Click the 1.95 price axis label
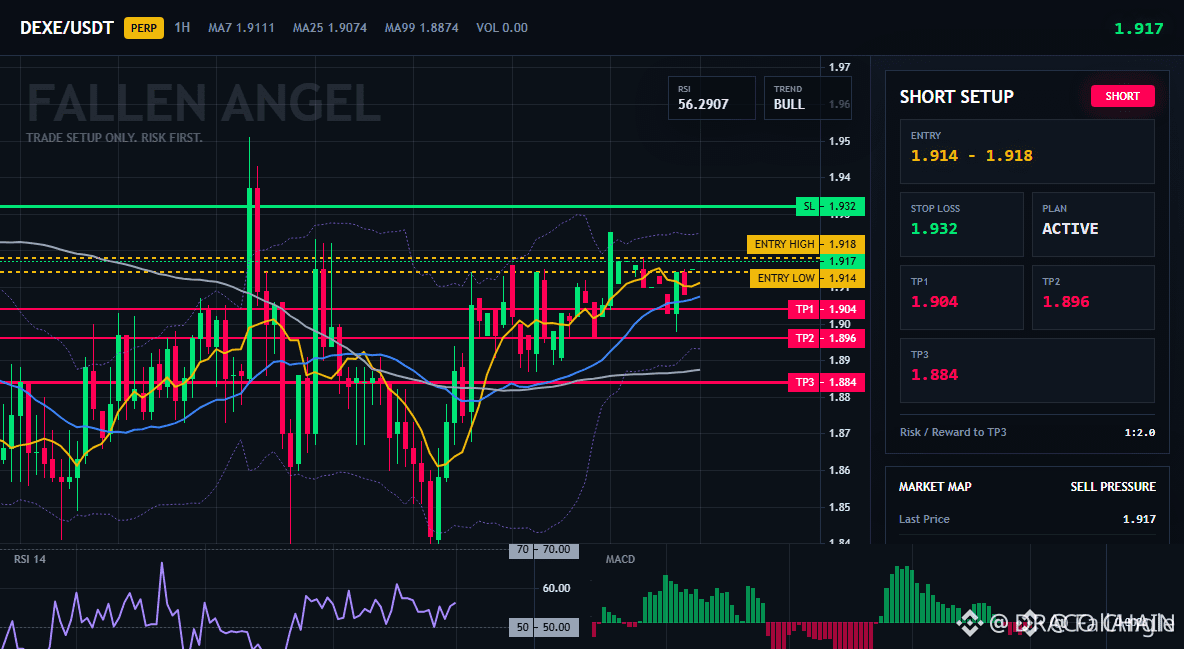This screenshot has height=649, width=1184. coord(840,141)
